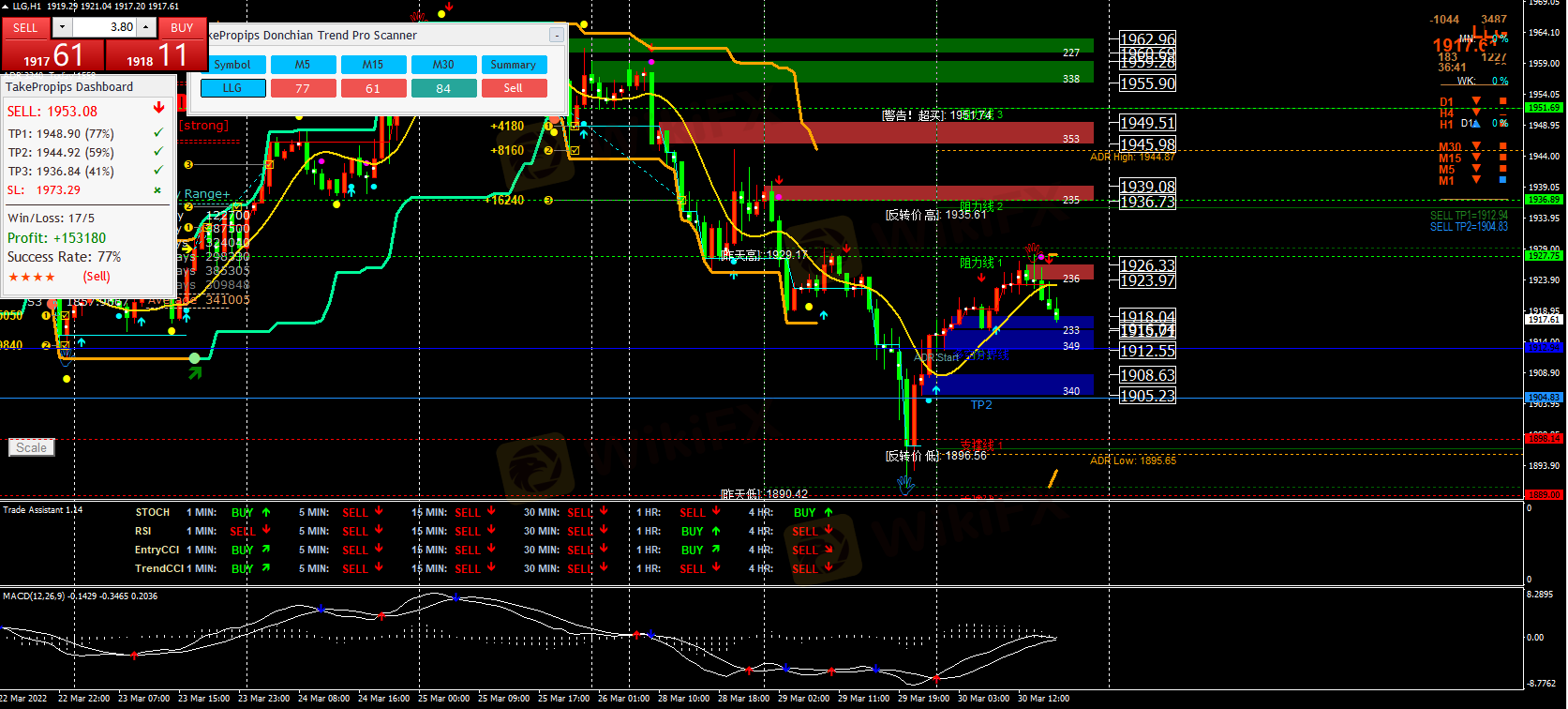
Task: Click the STOCH 1 MIN green up arrow
Action: [266, 512]
